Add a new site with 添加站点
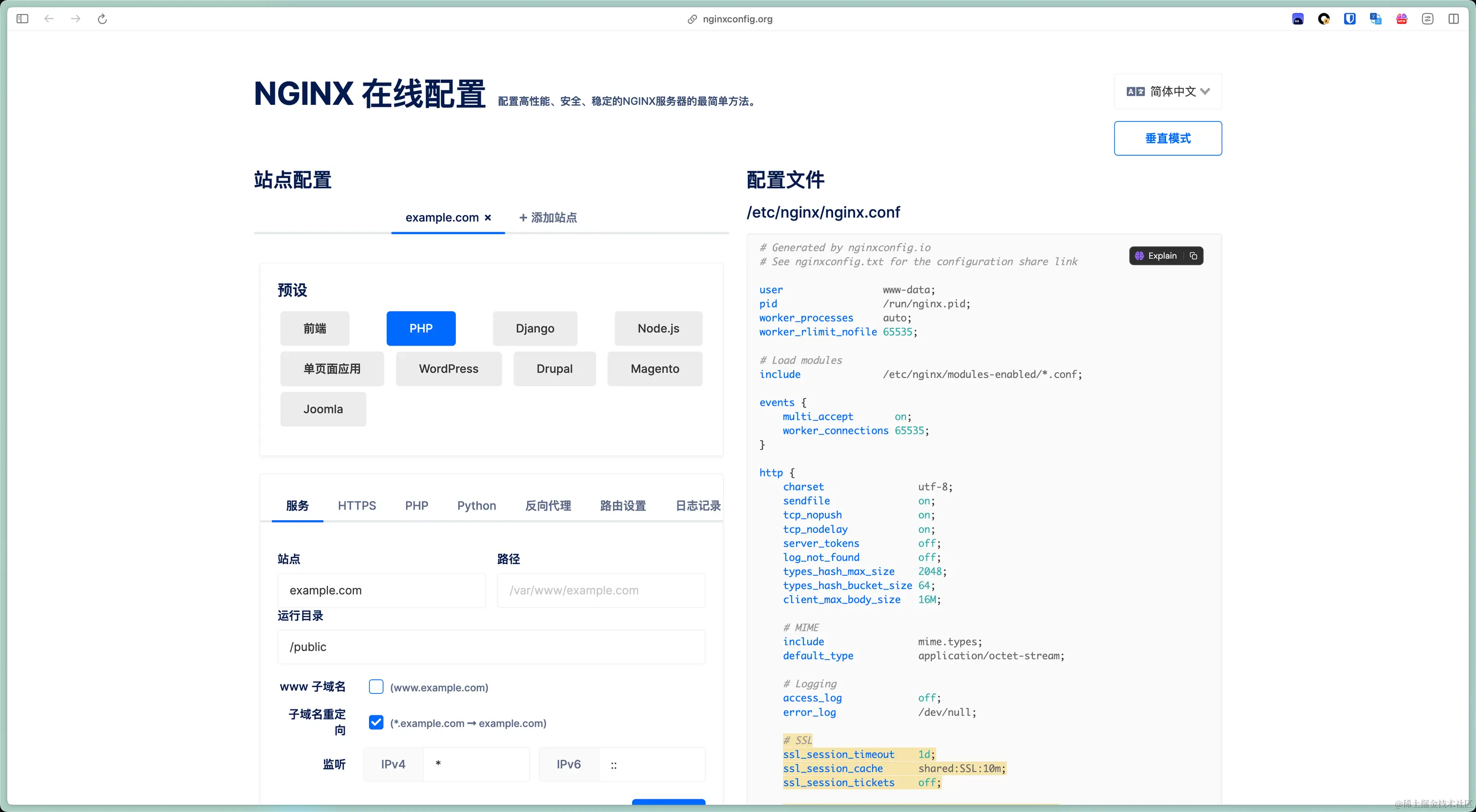 [548, 218]
